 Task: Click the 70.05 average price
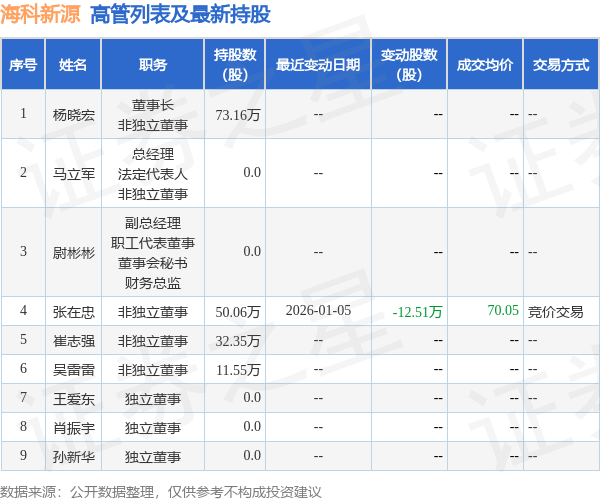[503, 310]
